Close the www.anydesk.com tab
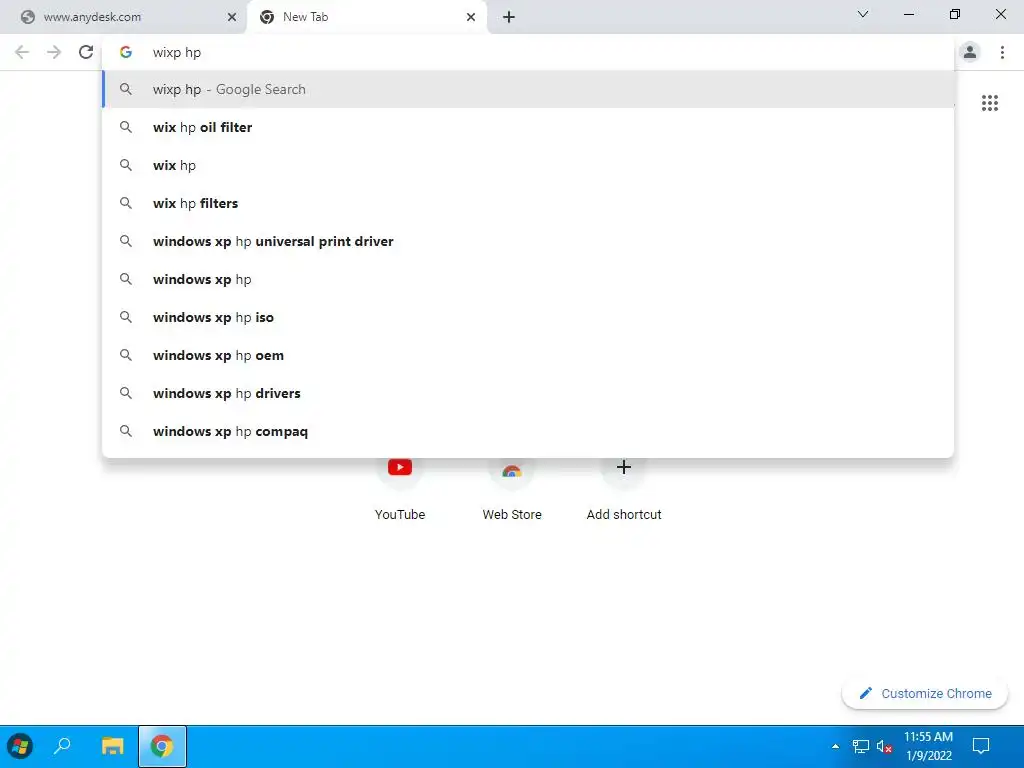Image resolution: width=1024 pixels, height=768 pixels. coord(232,17)
